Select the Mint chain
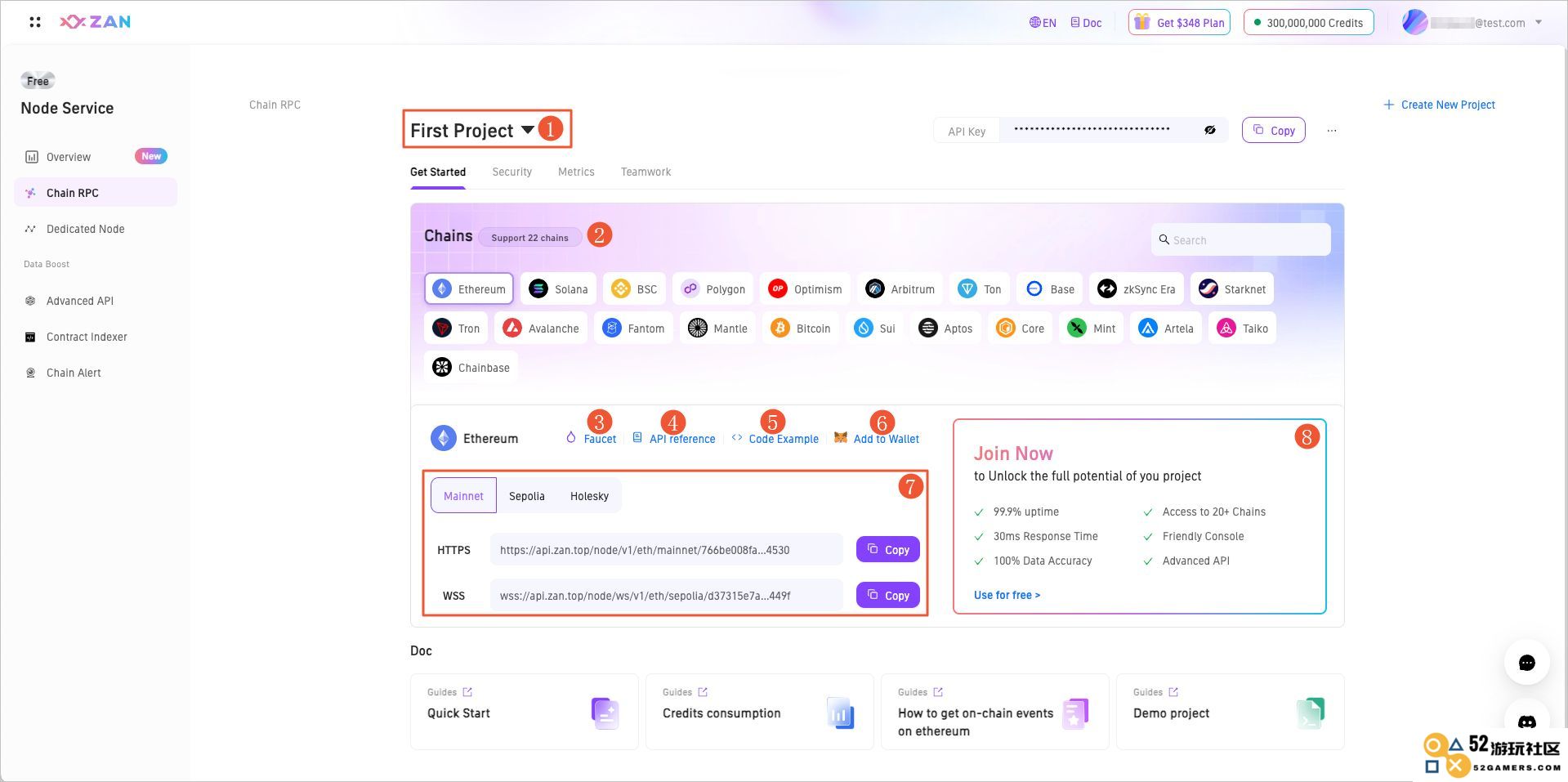This screenshot has height=782, width=1568. pos(1092,328)
